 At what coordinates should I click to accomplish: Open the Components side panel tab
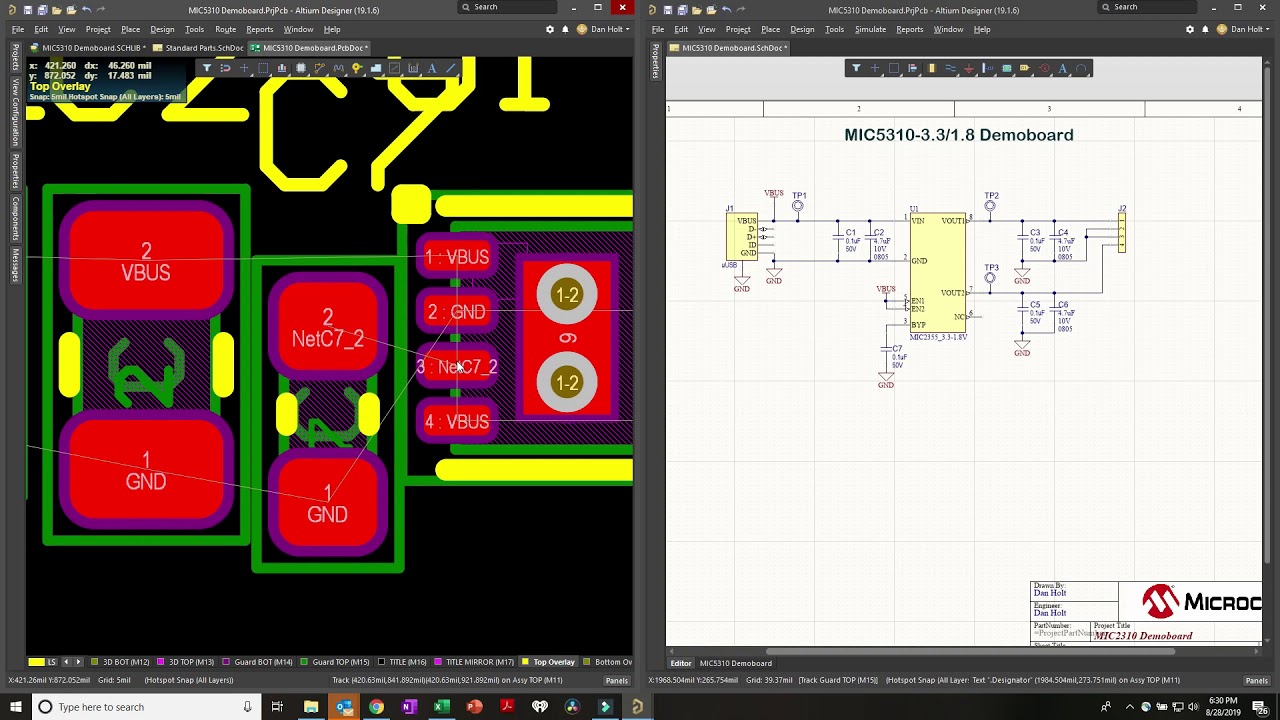[15, 218]
